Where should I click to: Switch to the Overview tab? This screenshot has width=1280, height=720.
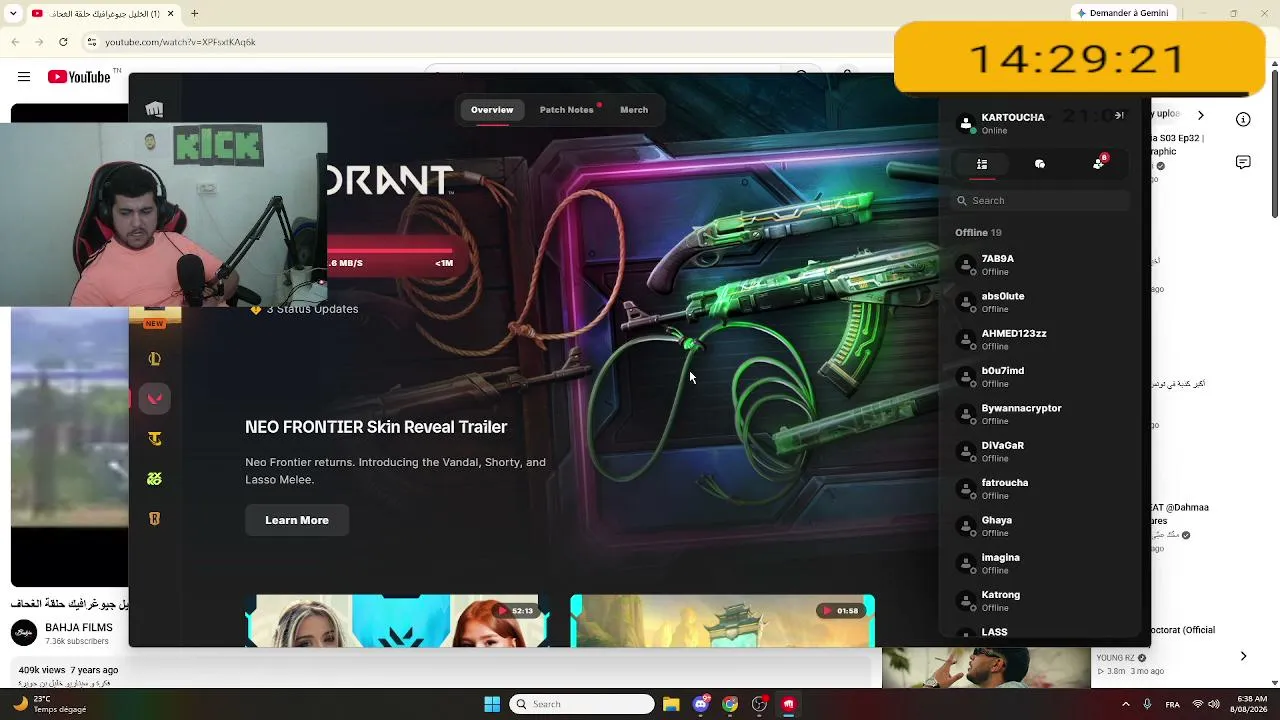pyautogui.click(x=492, y=110)
